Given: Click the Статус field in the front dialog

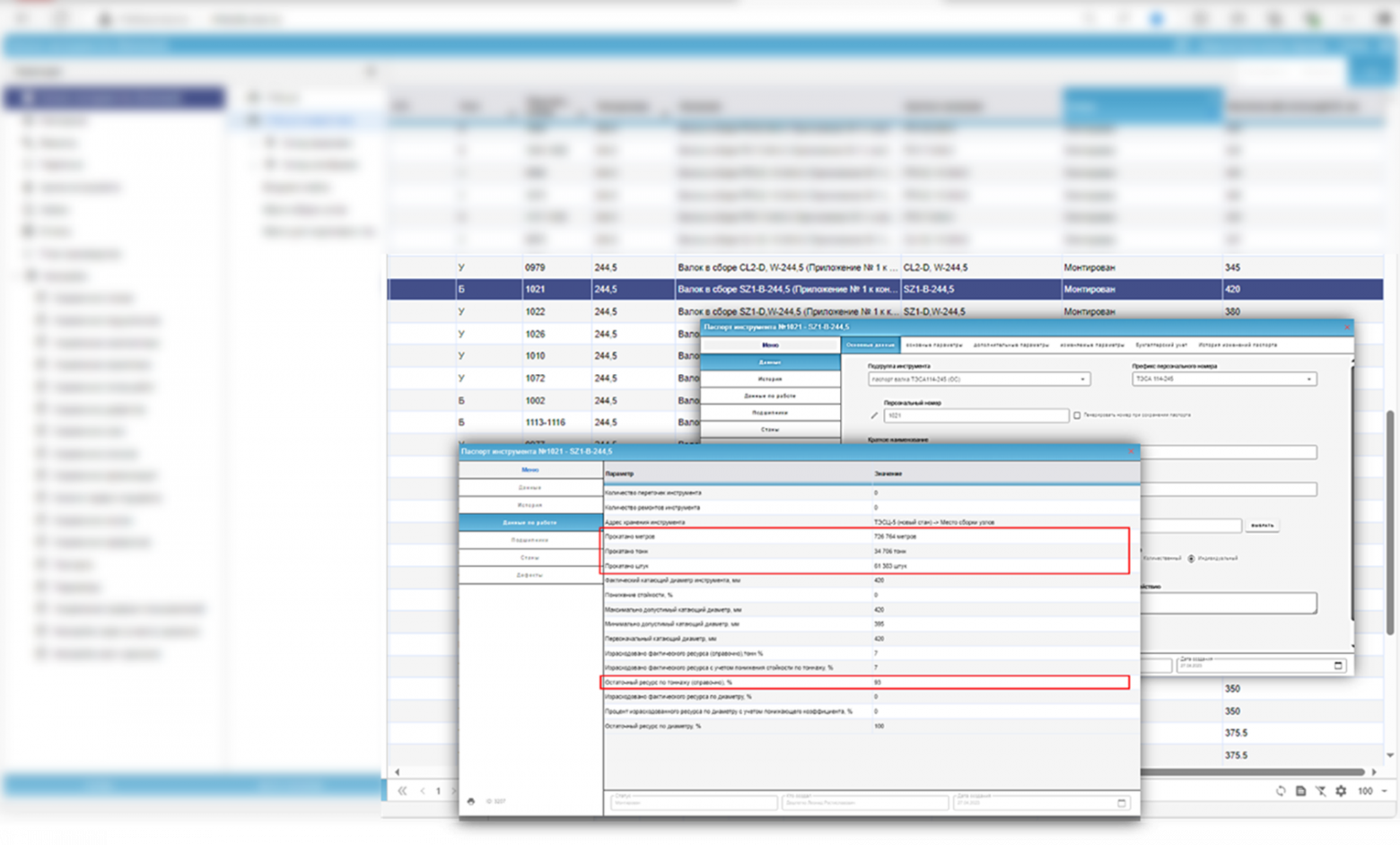Looking at the screenshot, I should pyautogui.click(x=694, y=802).
